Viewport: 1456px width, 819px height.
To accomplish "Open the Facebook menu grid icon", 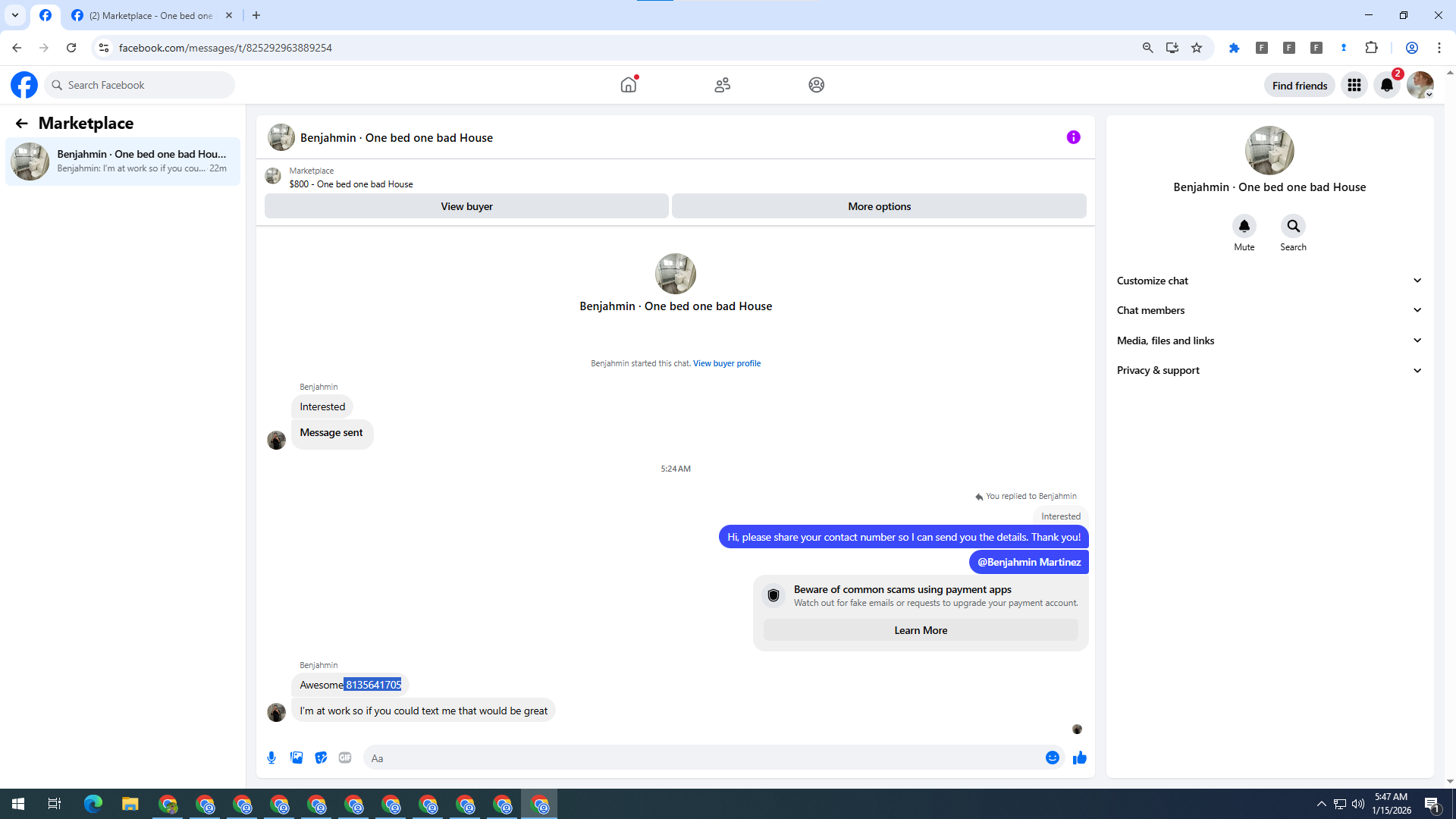I will (1354, 85).
